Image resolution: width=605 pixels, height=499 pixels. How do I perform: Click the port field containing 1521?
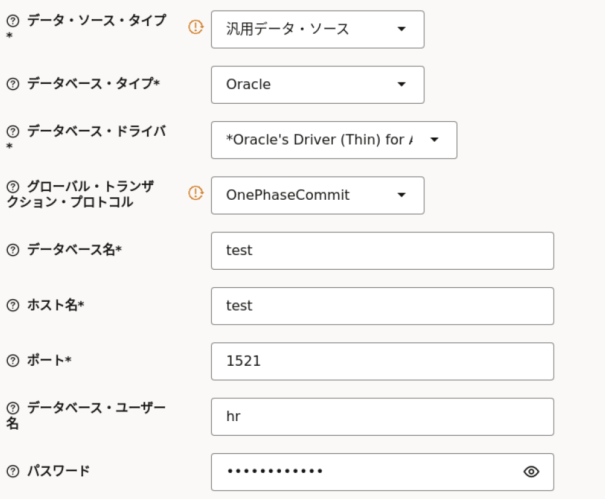382,361
